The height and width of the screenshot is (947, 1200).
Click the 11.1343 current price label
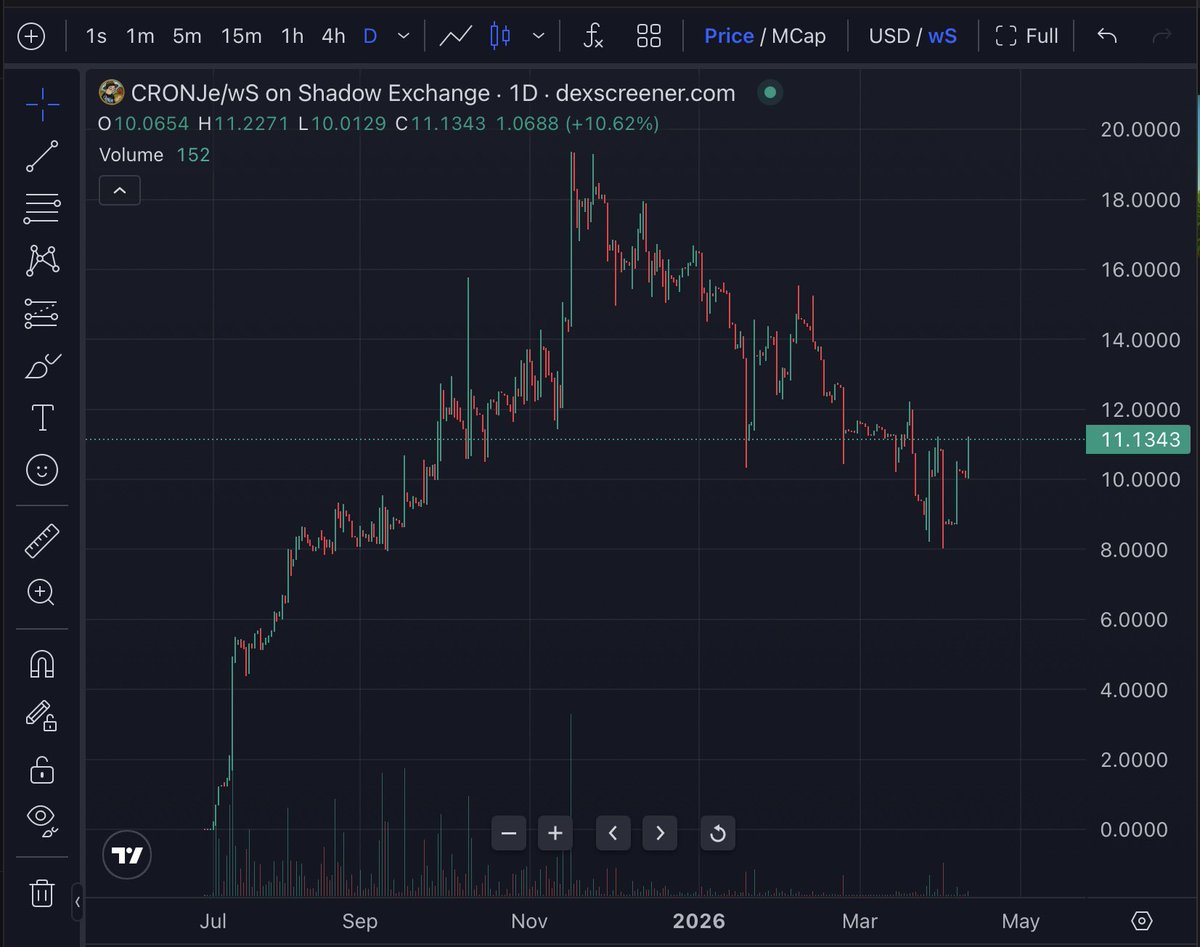[x=1139, y=439]
